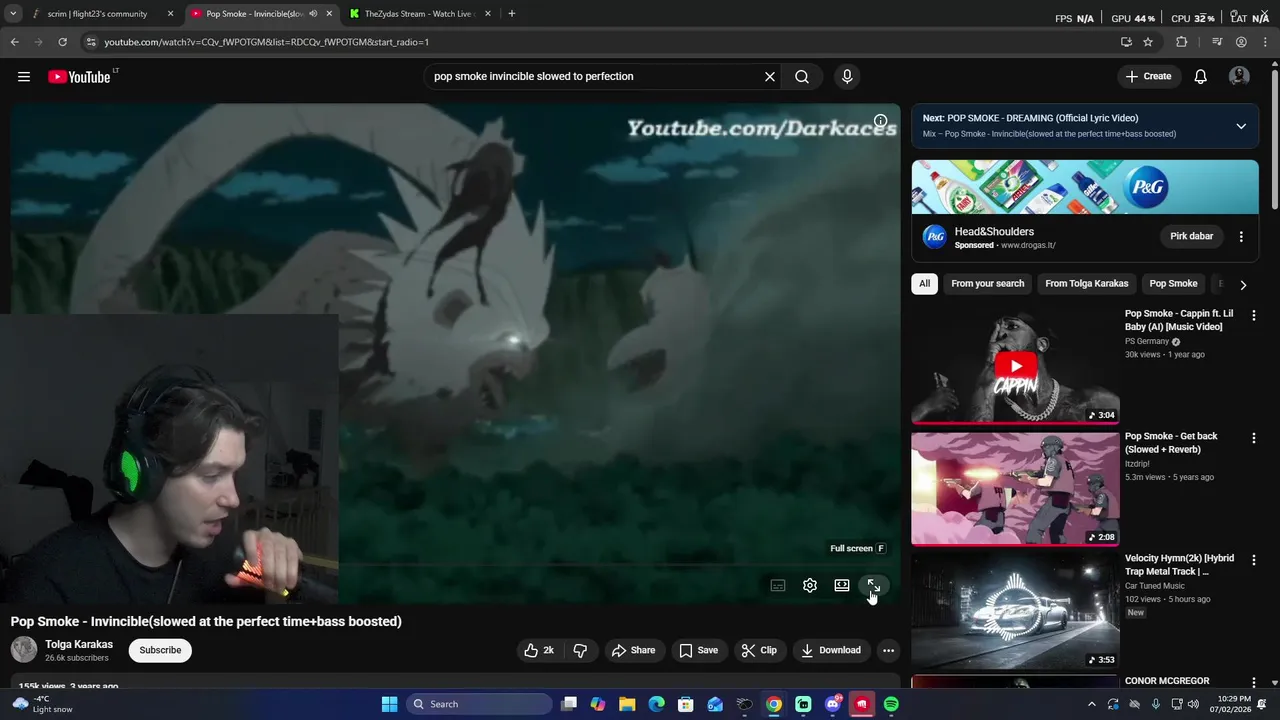
Task: Open options for the Head&Shoulders ad
Action: point(1241,237)
